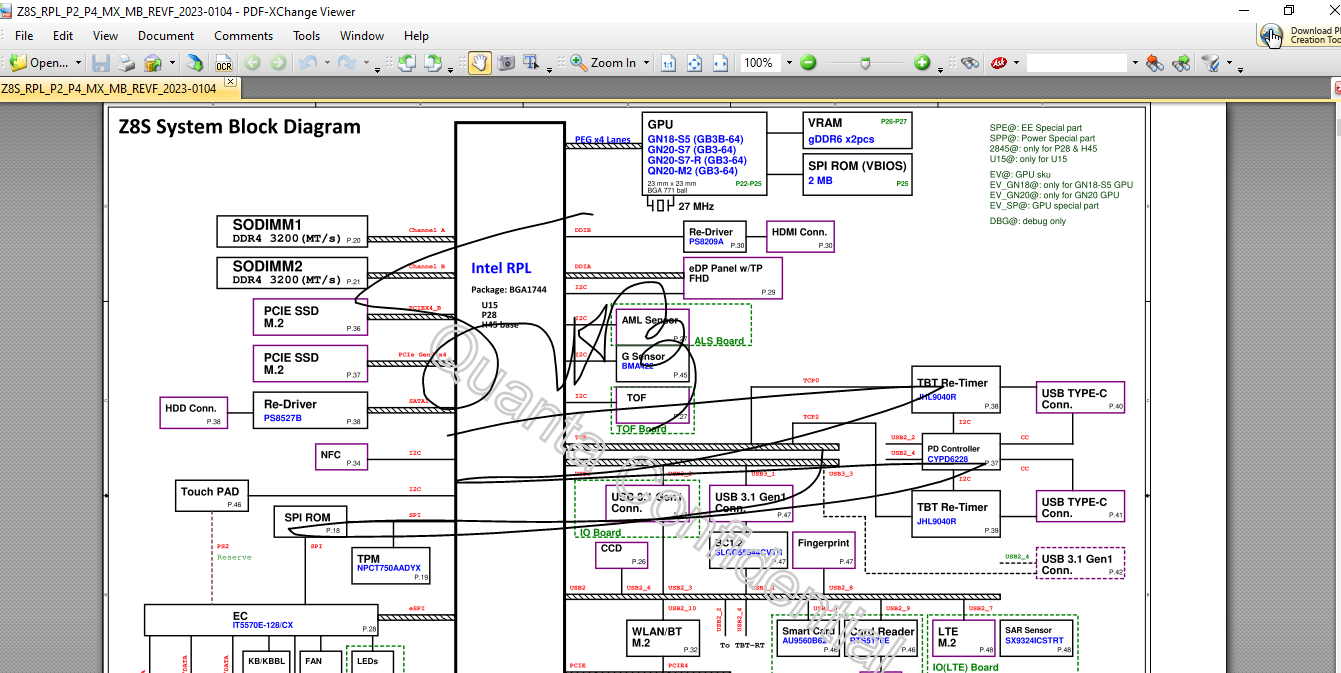Click the Download PDF Creation Tools button
The image size is (1341, 673).
click(1300, 35)
